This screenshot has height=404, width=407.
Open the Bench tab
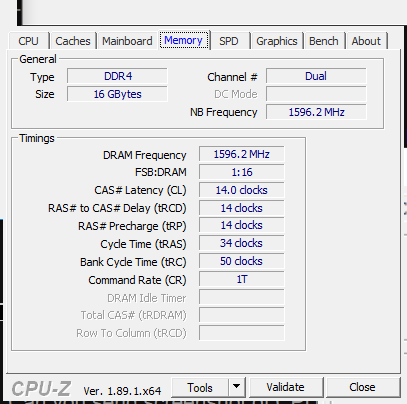click(324, 41)
